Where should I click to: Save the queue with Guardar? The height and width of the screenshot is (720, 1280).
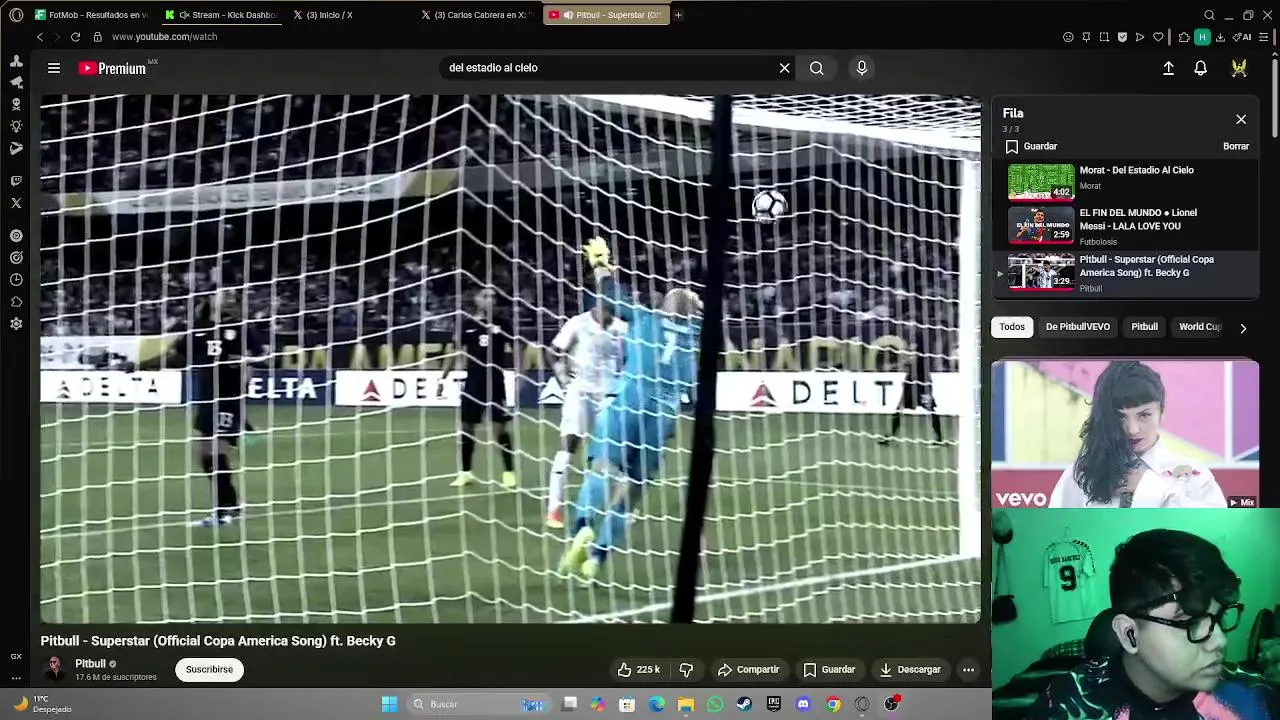click(x=1031, y=146)
